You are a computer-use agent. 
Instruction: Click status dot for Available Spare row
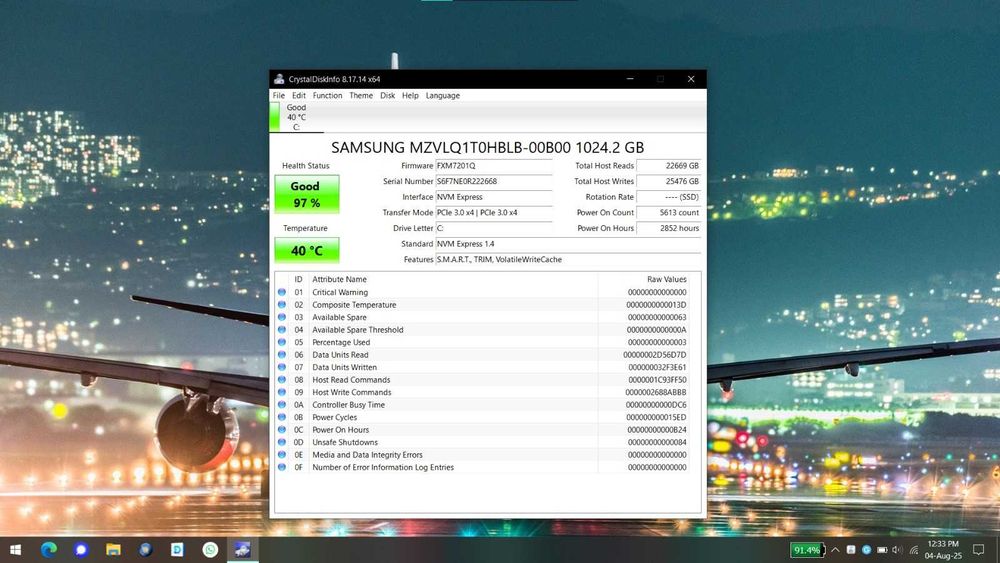pyautogui.click(x=282, y=317)
